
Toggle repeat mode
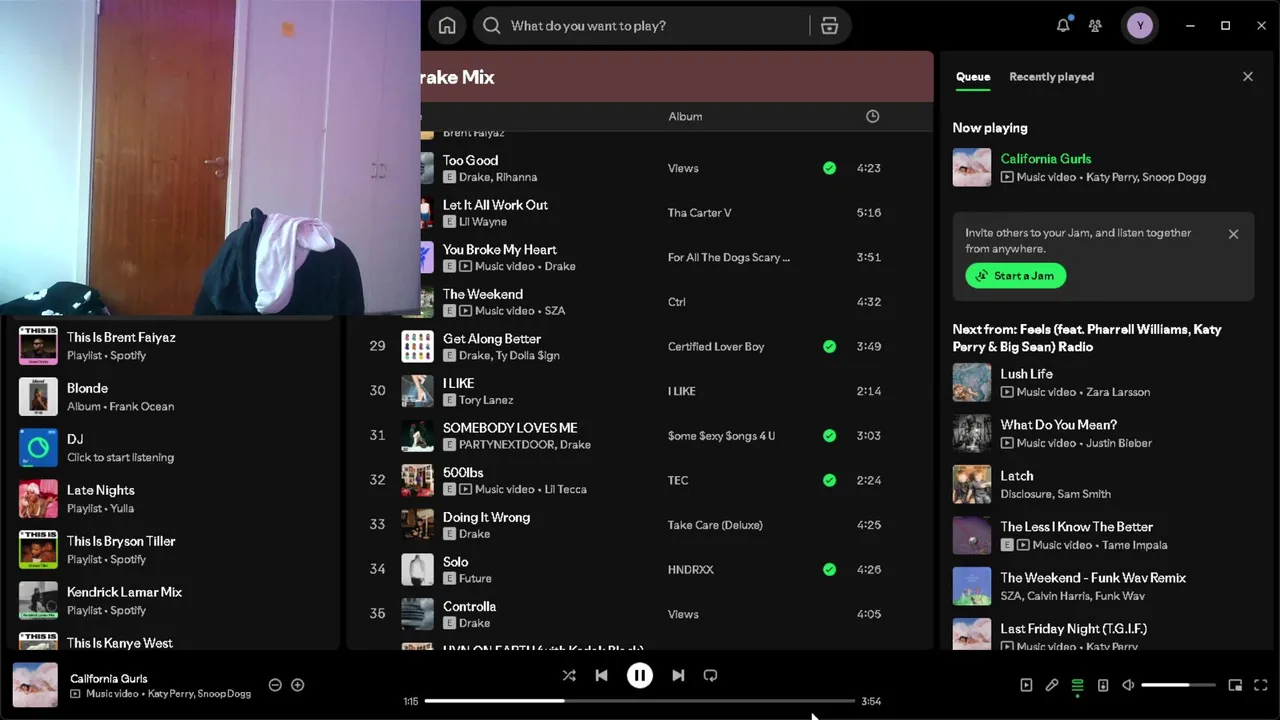[x=710, y=675]
